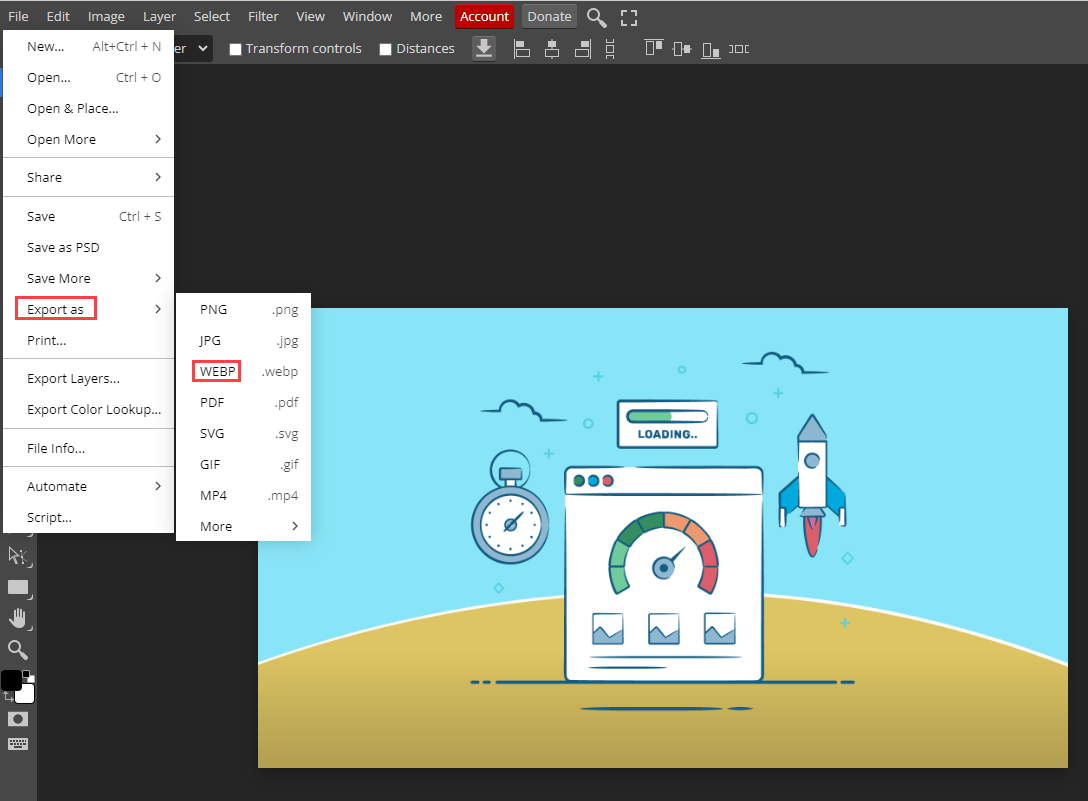Select the Hand tool
Viewport: 1088px width, 801px height.
coord(18,618)
